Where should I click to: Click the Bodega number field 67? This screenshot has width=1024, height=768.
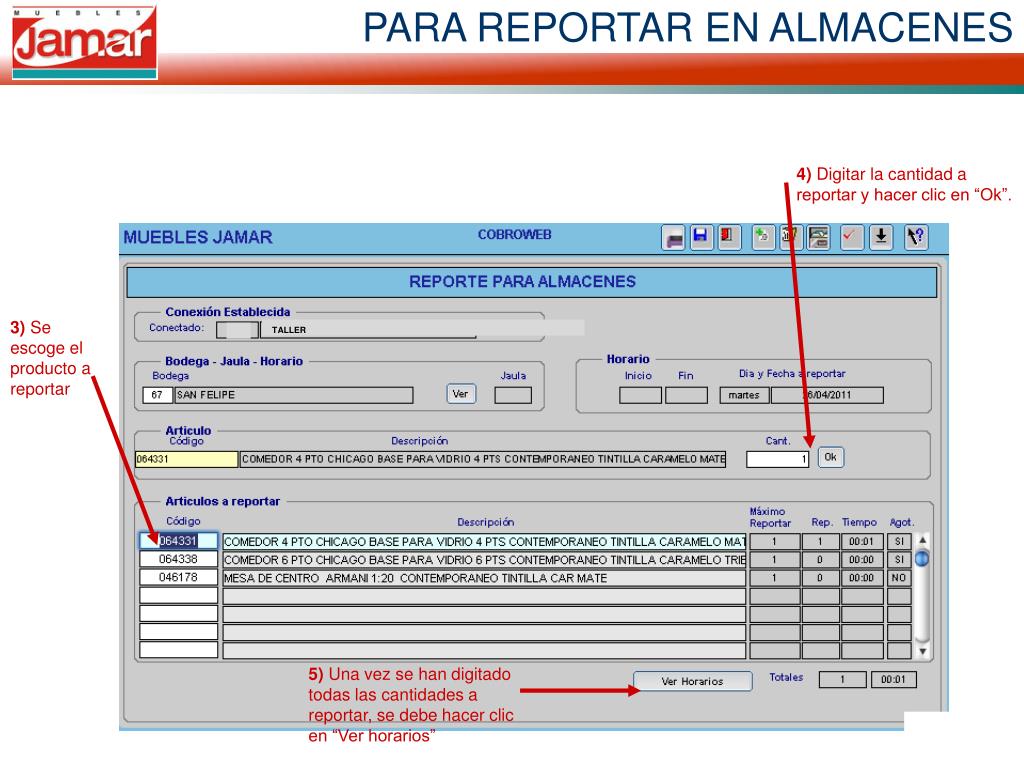(157, 395)
